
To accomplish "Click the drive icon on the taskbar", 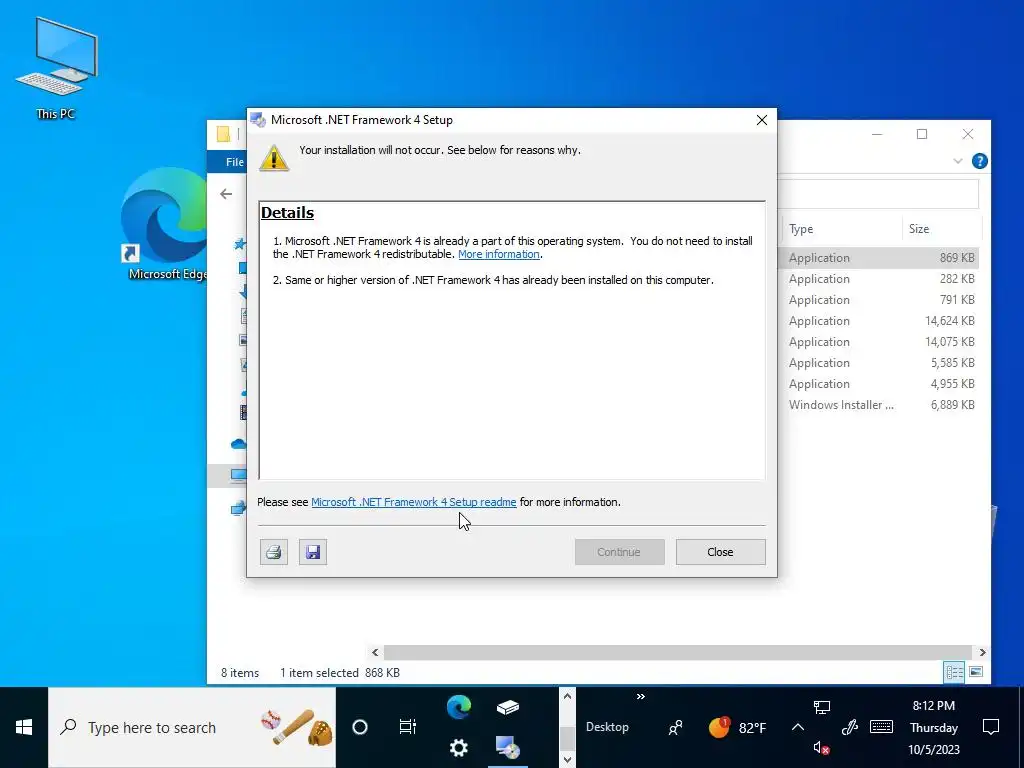I will point(507,707).
